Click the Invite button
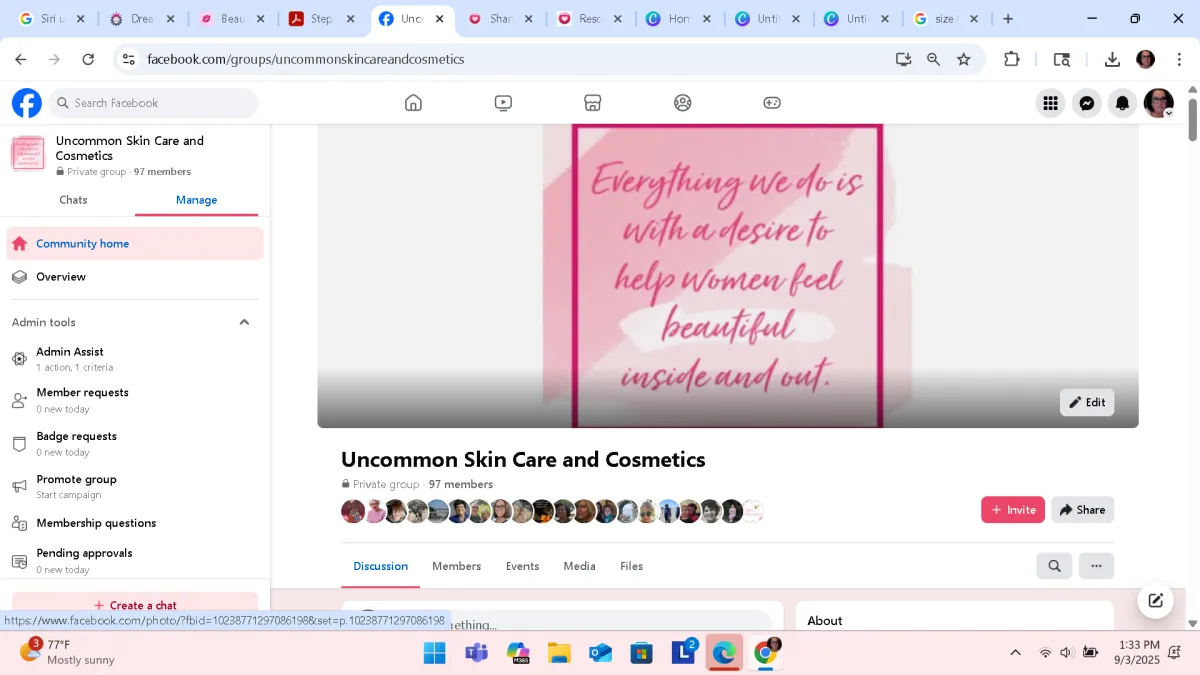1200x675 pixels. [1013, 510]
